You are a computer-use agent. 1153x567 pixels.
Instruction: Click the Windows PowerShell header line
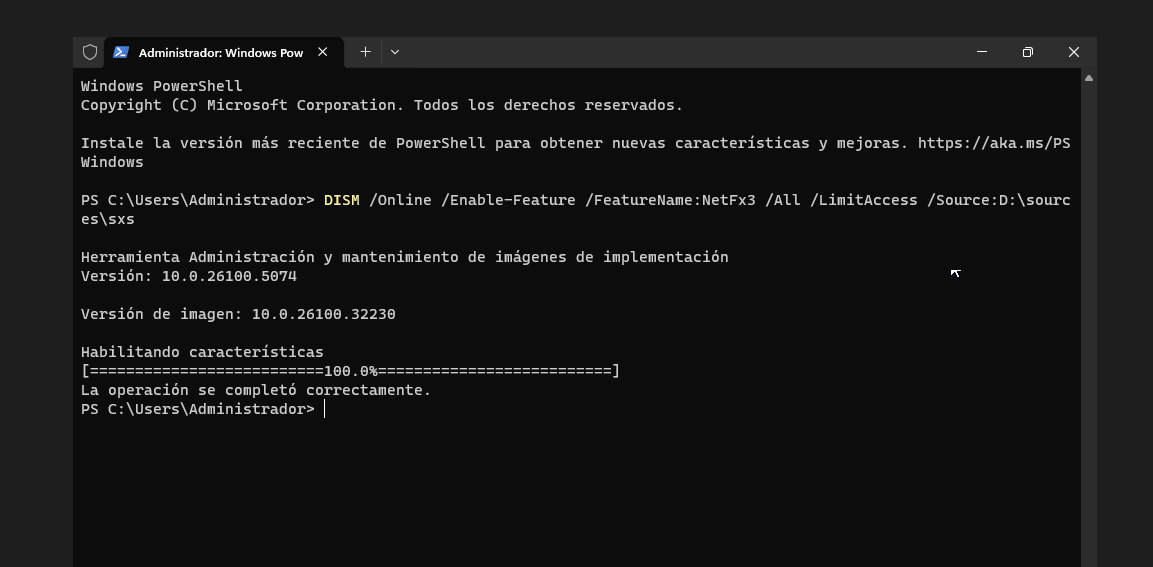tap(162, 86)
